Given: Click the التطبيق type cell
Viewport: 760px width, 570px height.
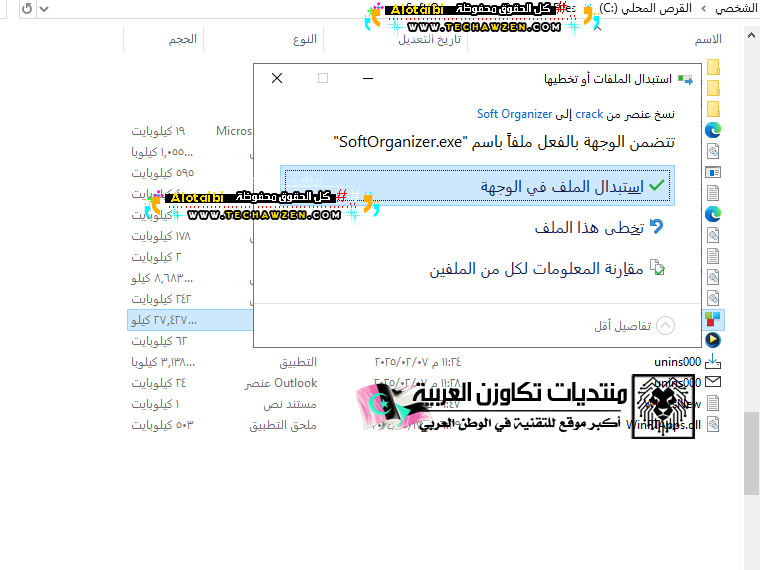Looking at the screenshot, I should pos(298,362).
